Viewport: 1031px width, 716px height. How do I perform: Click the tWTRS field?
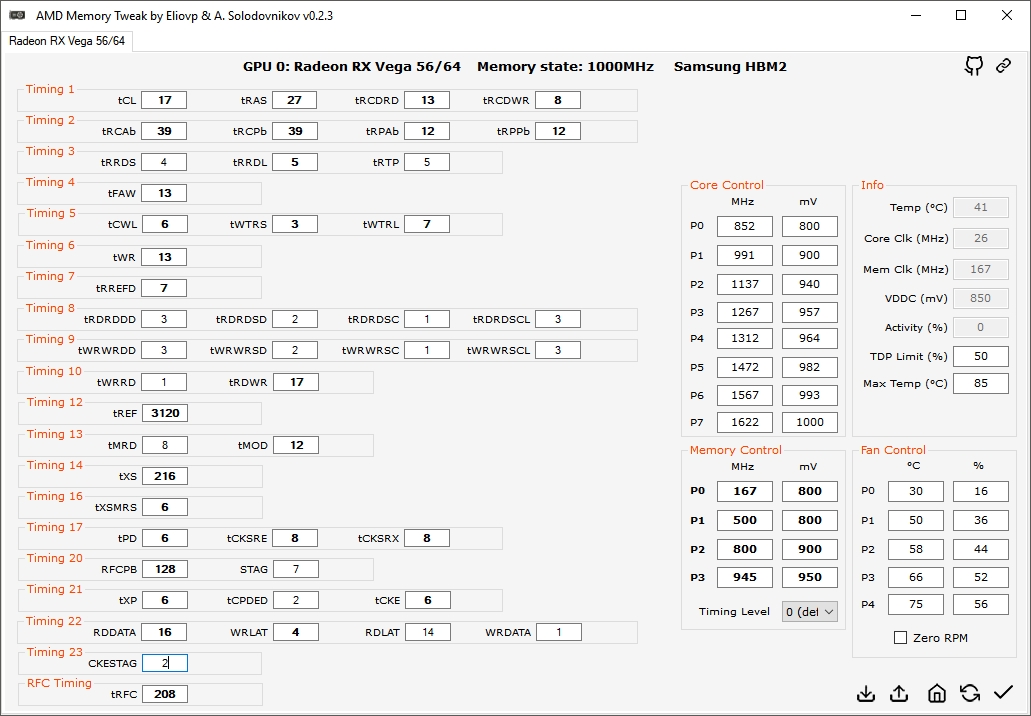click(x=295, y=224)
